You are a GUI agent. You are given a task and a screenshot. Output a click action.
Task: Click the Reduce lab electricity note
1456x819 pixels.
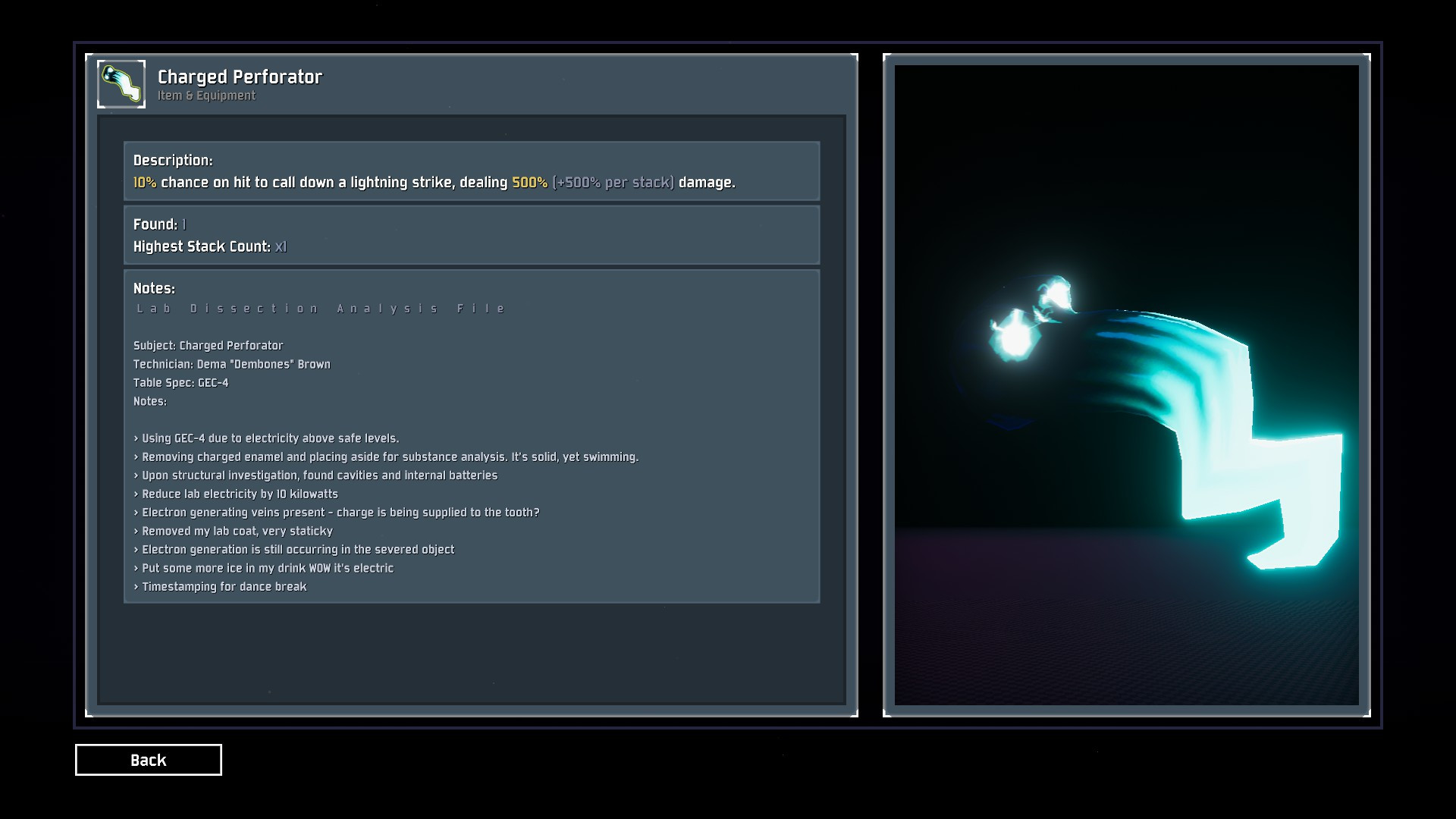point(240,494)
